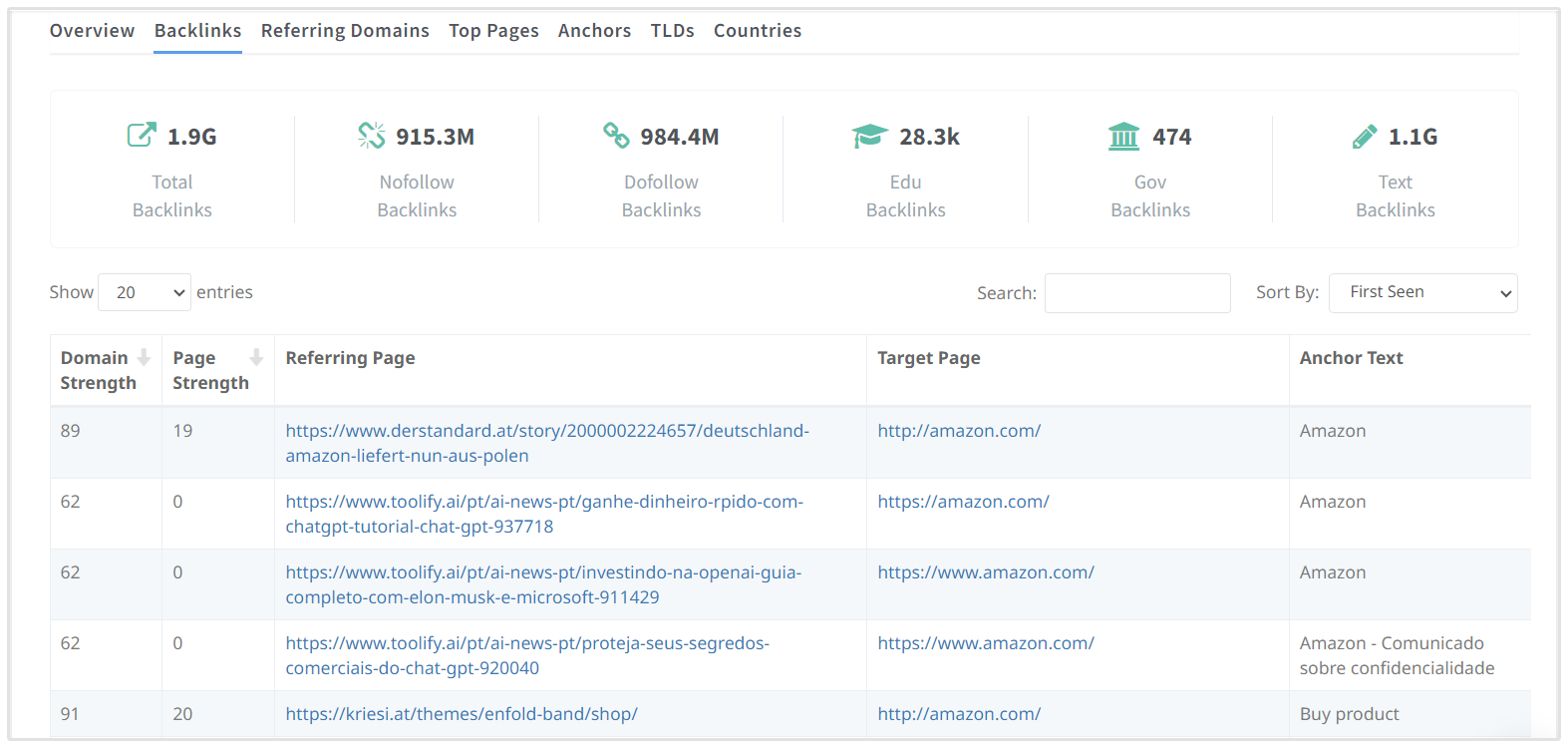Viewport: 1568px width, 748px height.
Task: Focus the backlinks Search input field
Action: pyautogui.click(x=1136, y=293)
